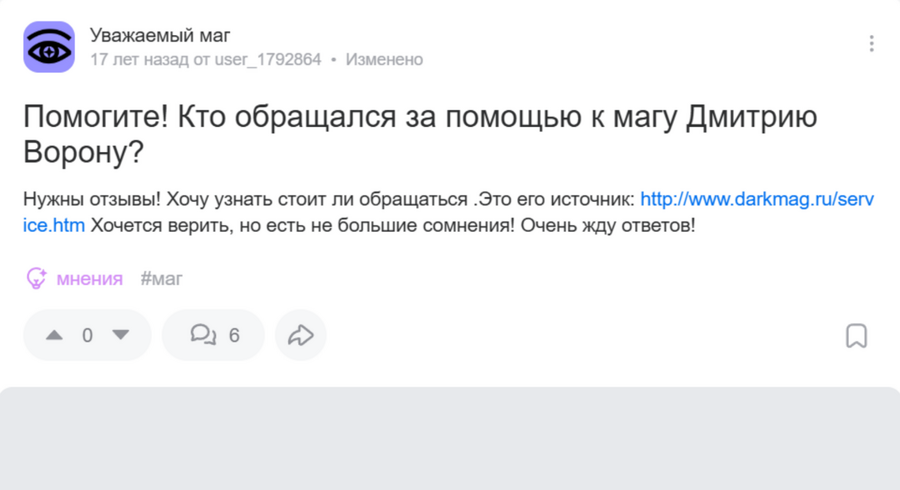
Task: Click the speech bubble comments icon
Action: [x=203, y=335]
